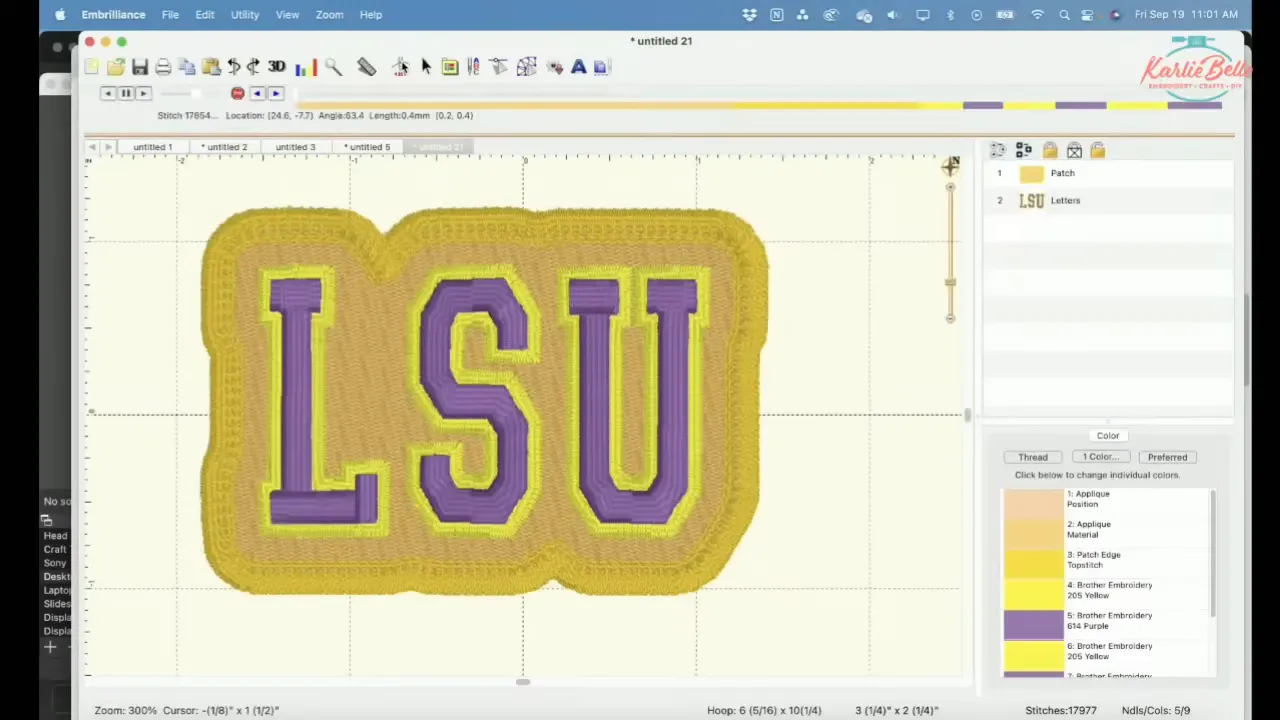The height and width of the screenshot is (720, 1280).
Task: Open Dropbox in the menu bar
Action: pyautogui.click(x=749, y=14)
